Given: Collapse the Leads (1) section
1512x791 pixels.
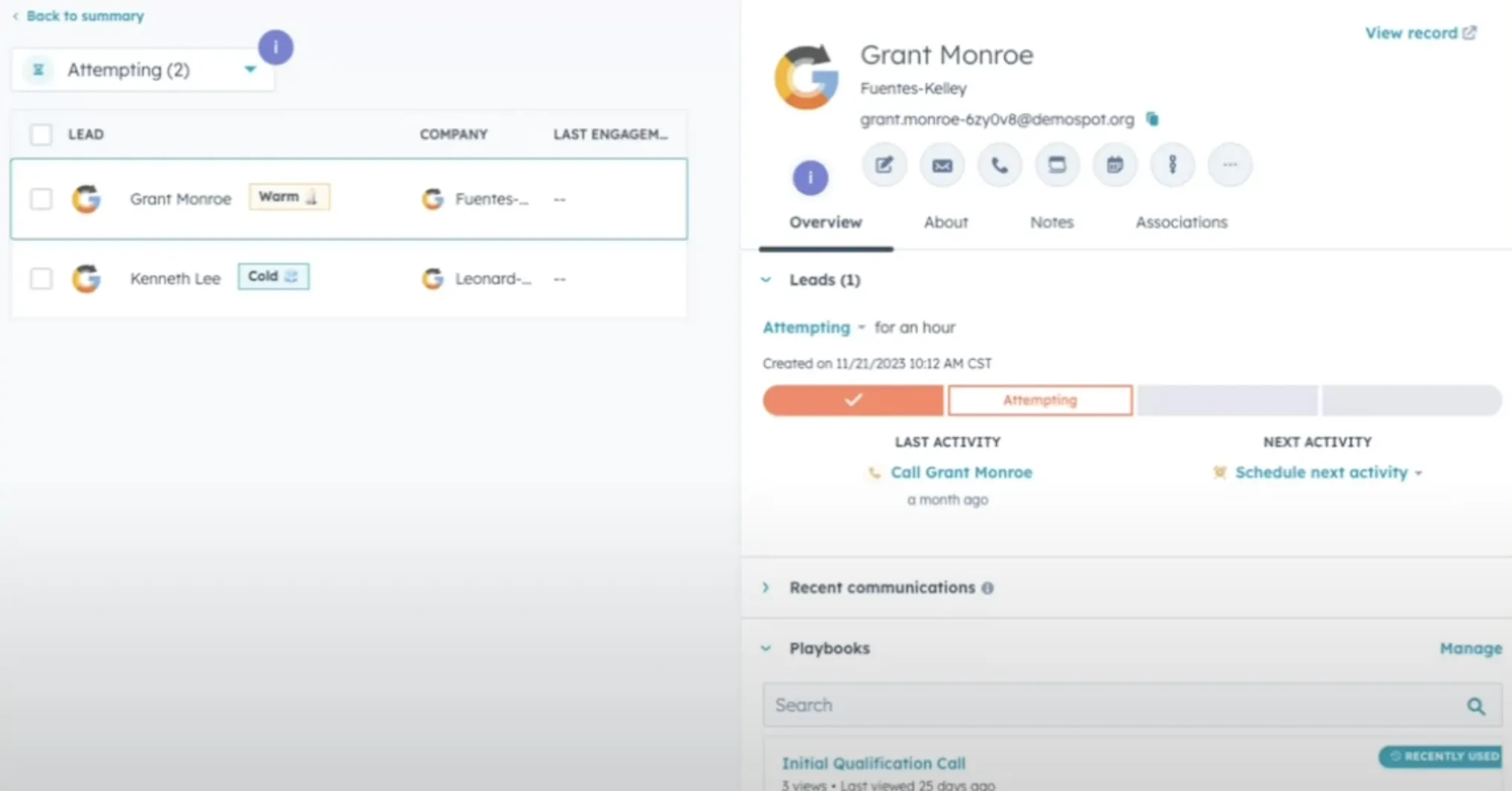Looking at the screenshot, I should point(766,280).
